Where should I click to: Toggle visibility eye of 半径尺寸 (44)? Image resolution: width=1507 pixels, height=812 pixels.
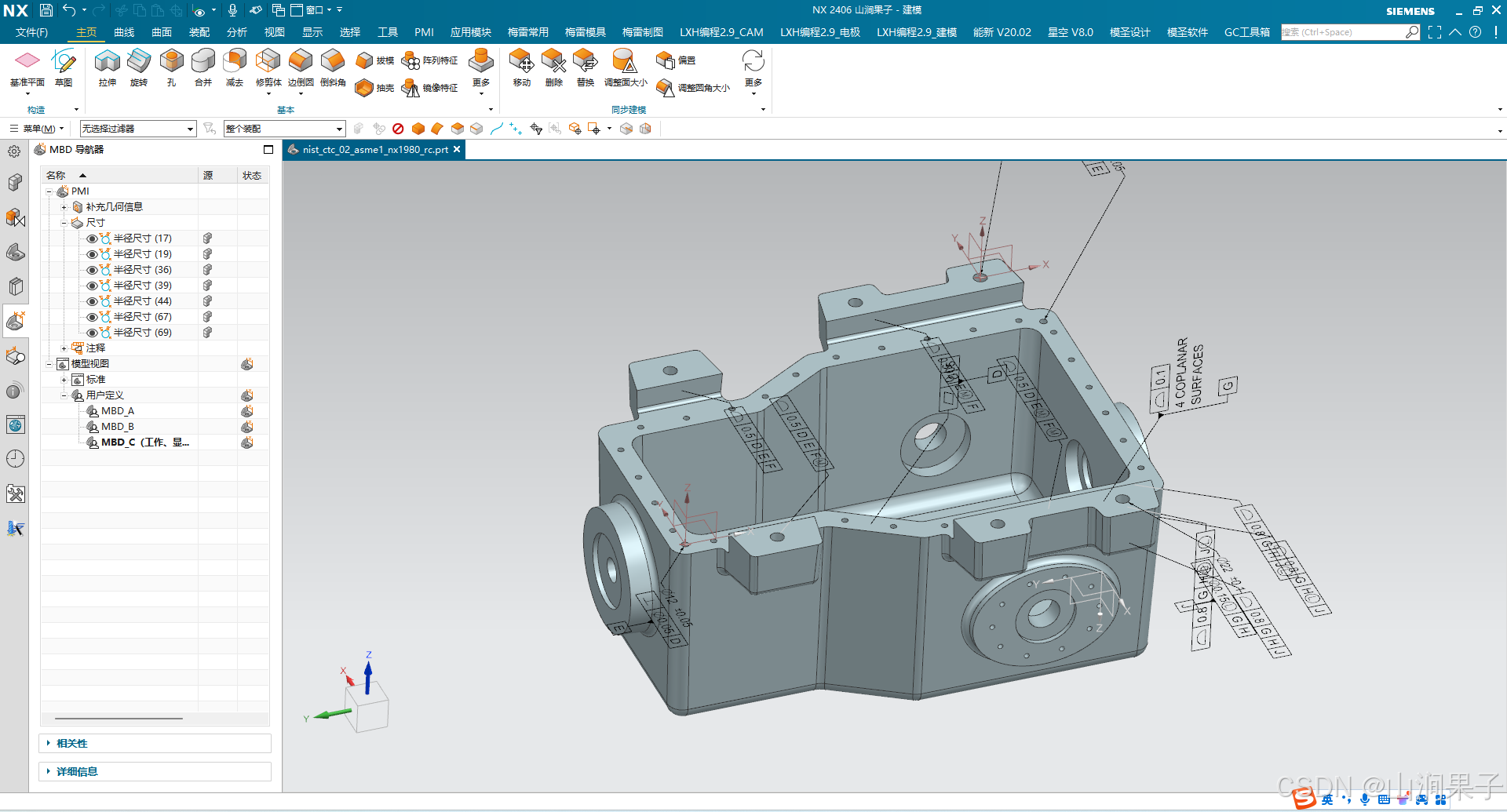[92, 301]
